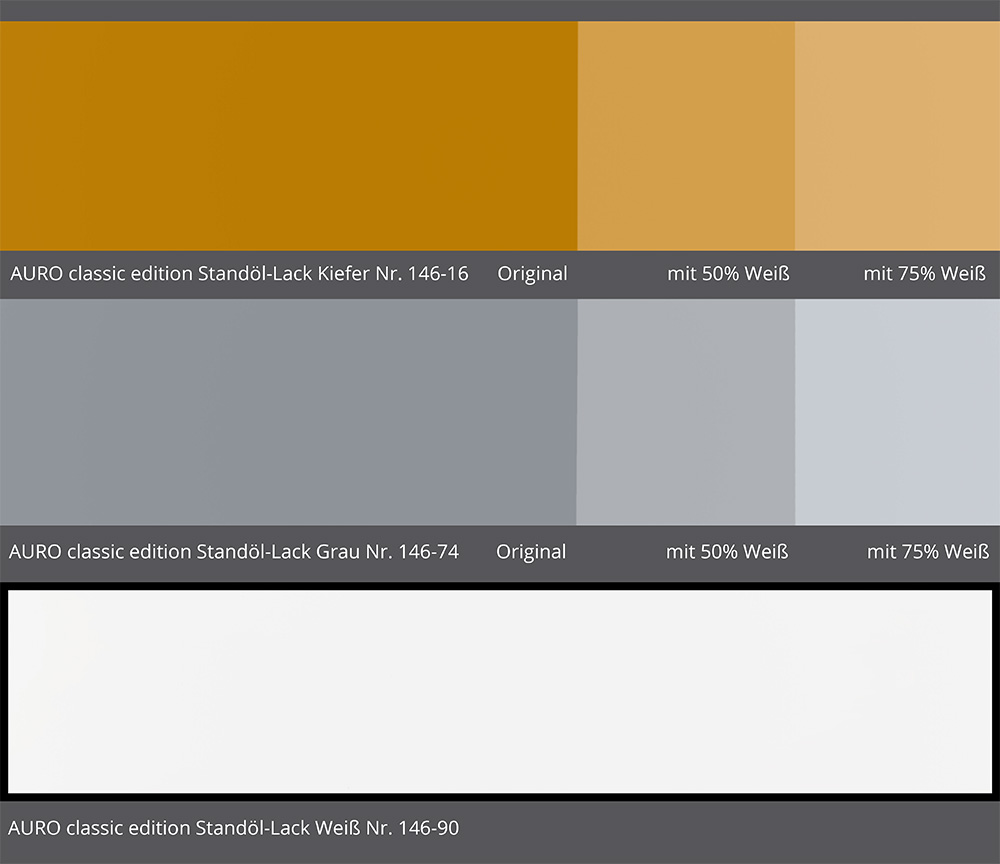Click the white Weiß Nr. 146-90 swatch
The image size is (1000, 864).
(x=500, y=692)
